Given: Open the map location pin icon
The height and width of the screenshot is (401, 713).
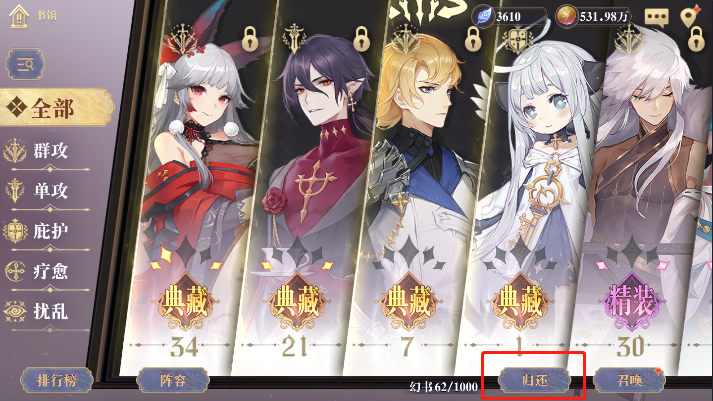Looking at the screenshot, I should pos(690,17).
